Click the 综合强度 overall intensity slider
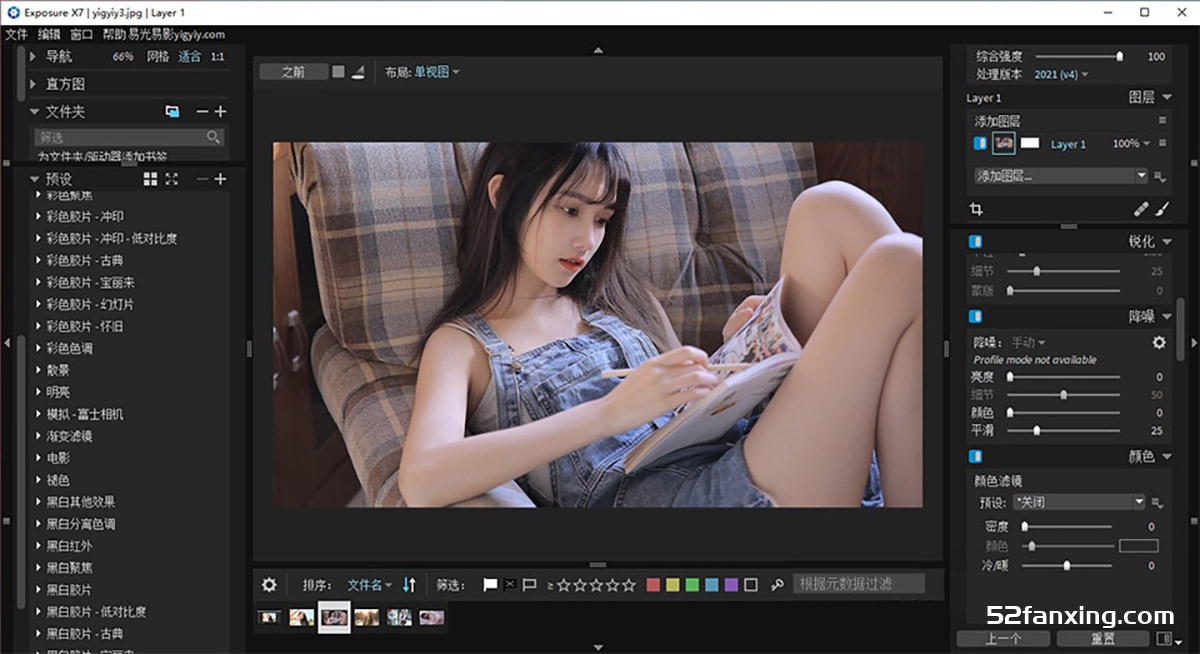The width and height of the screenshot is (1200, 654). 1078,57
